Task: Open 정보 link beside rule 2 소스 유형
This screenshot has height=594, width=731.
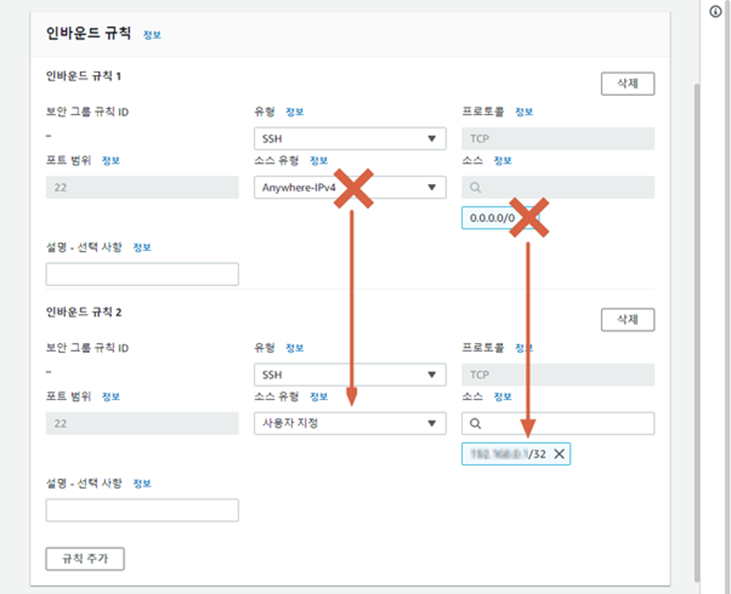Action: [319, 396]
